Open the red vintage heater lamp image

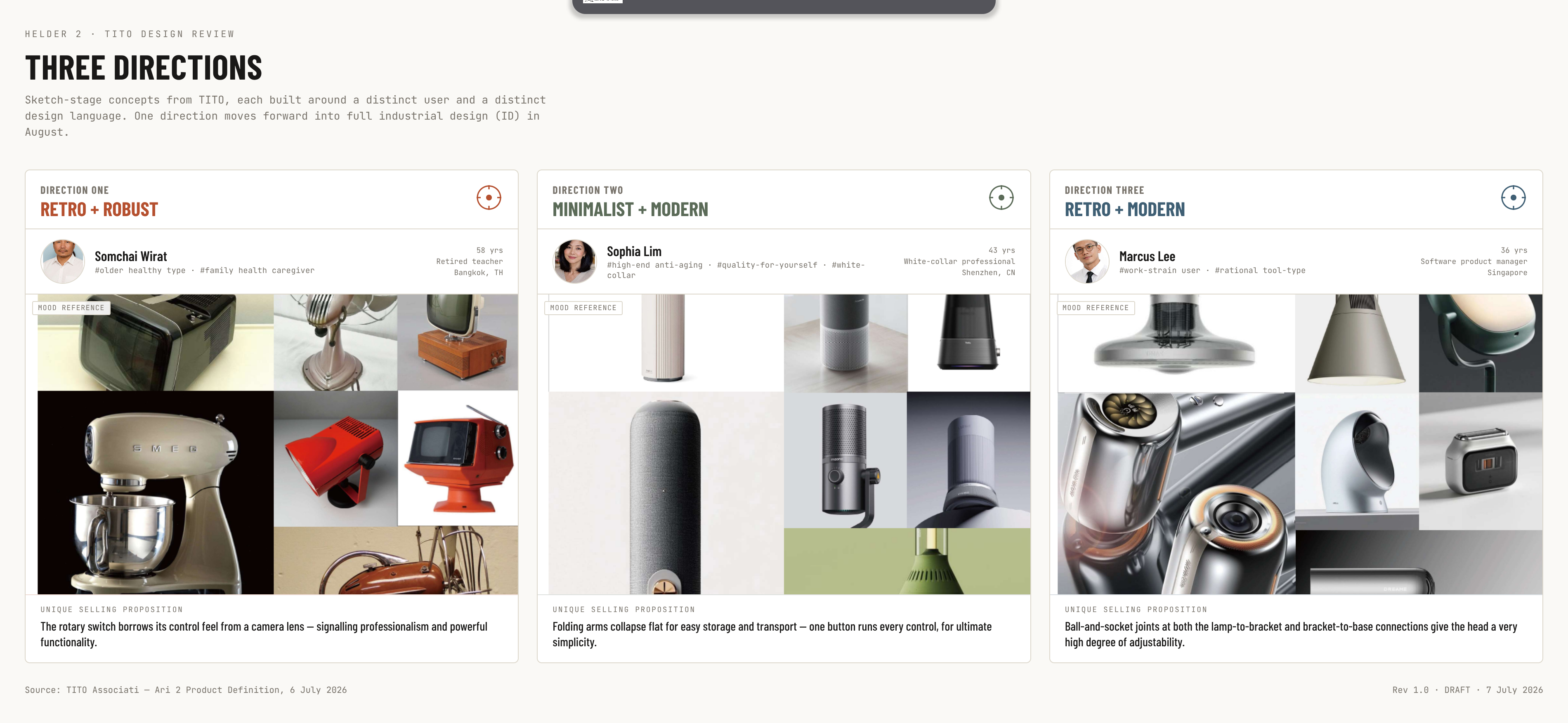335,458
